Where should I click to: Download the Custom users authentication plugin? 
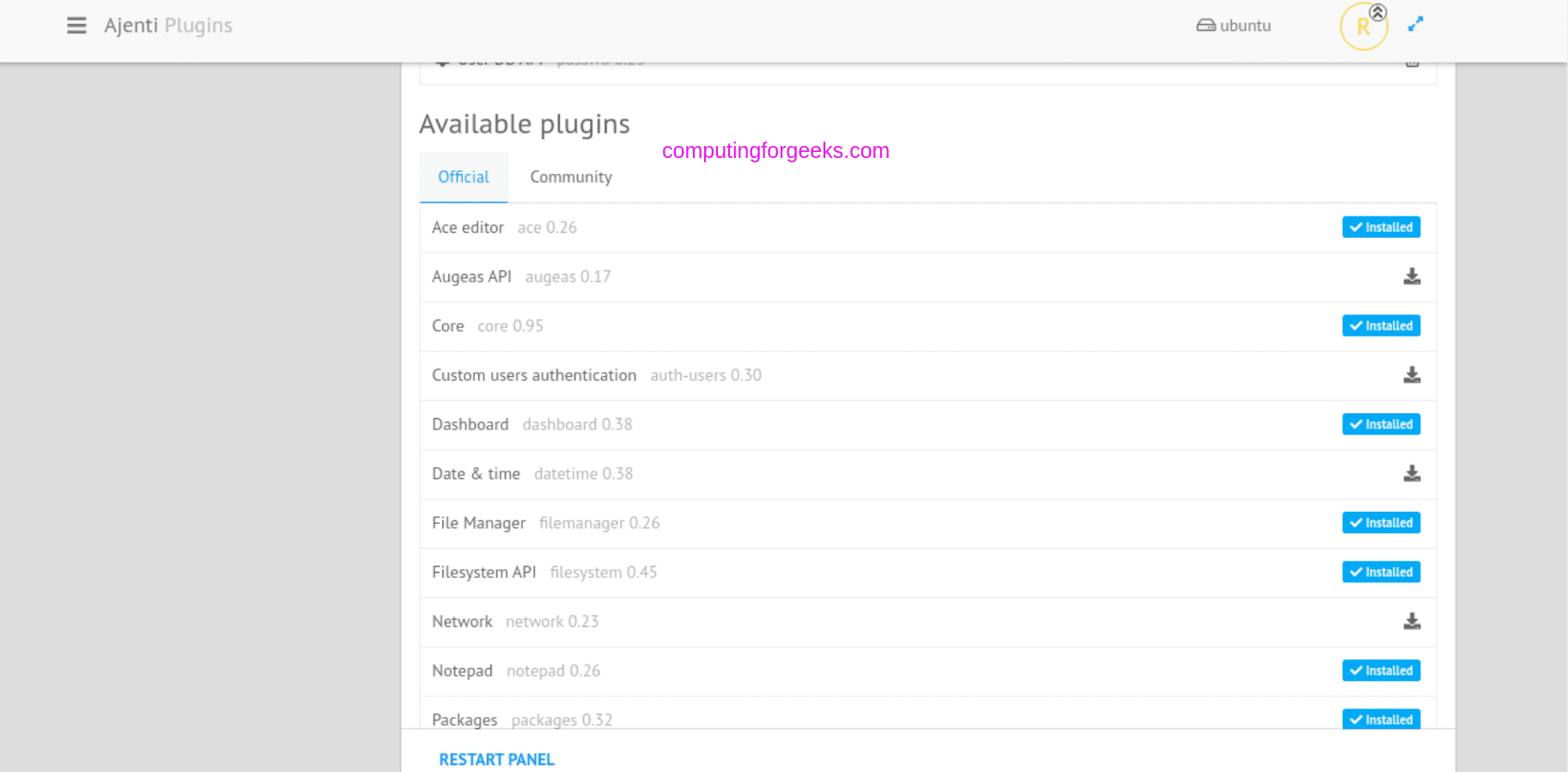pyautogui.click(x=1412, y=375)
